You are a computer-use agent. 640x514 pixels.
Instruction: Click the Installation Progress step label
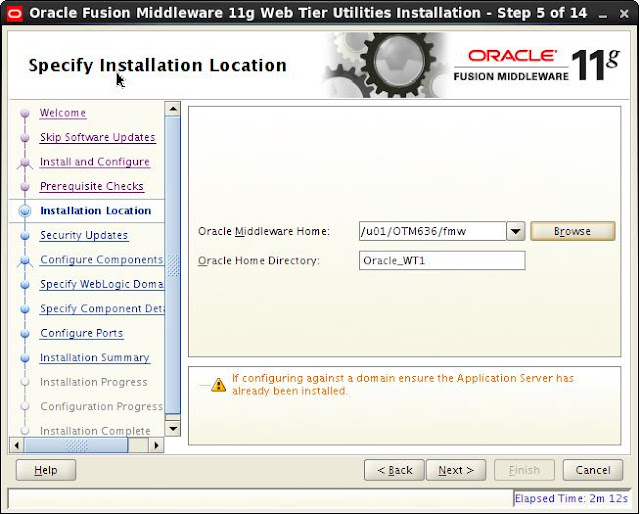point(93,382)
